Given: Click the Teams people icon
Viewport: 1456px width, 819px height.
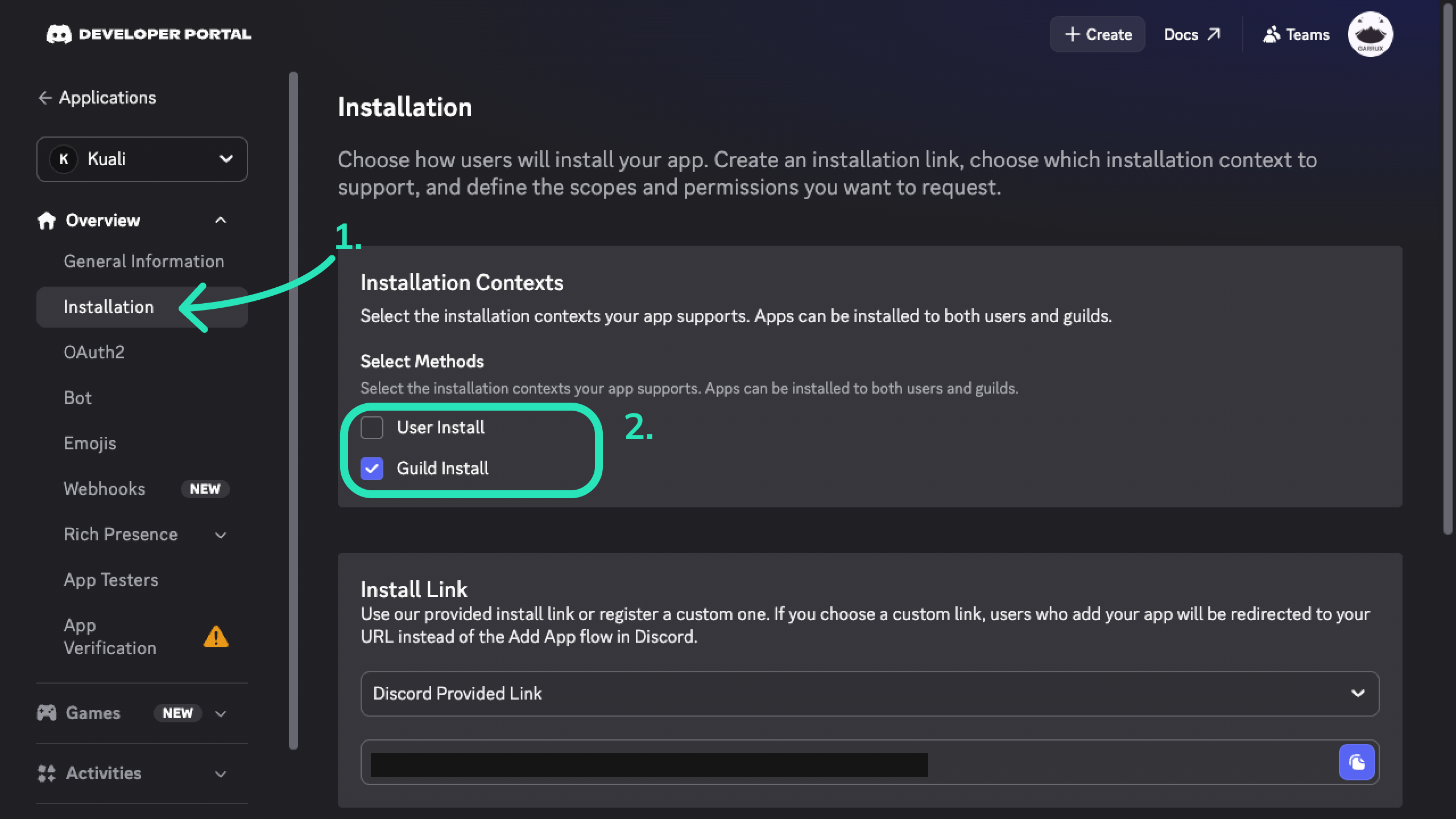Looking at the screenshot, I should click(1271, 35).
